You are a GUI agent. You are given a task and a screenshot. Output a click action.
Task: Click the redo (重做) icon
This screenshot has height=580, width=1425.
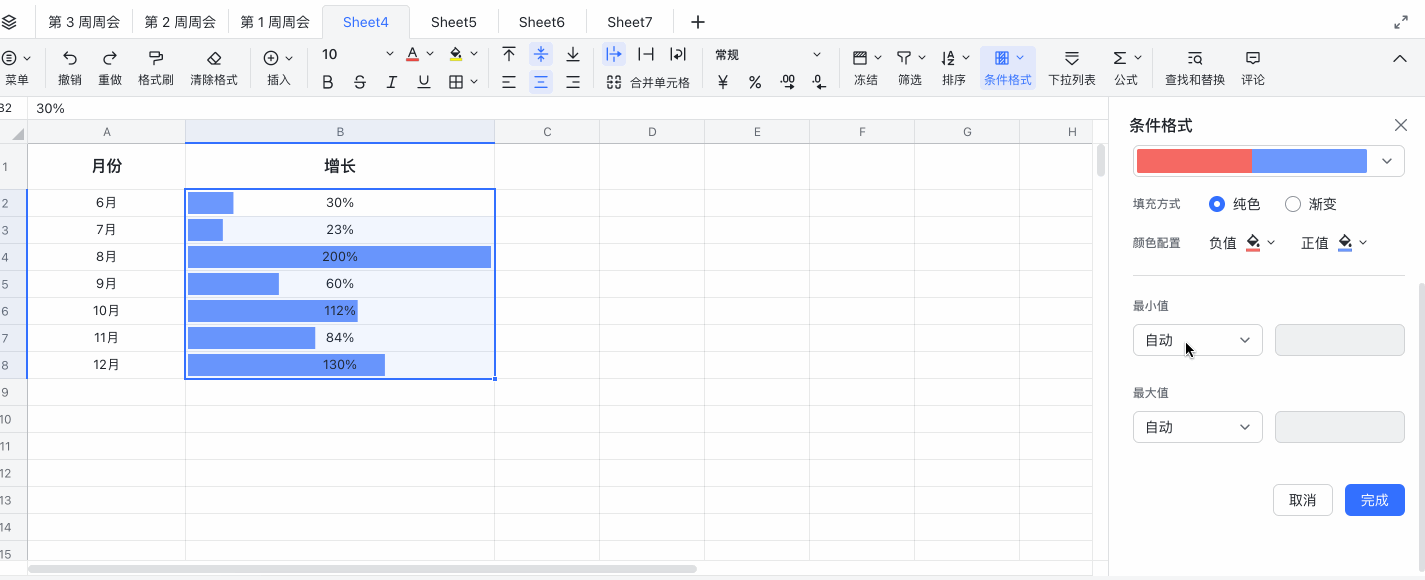110,58
